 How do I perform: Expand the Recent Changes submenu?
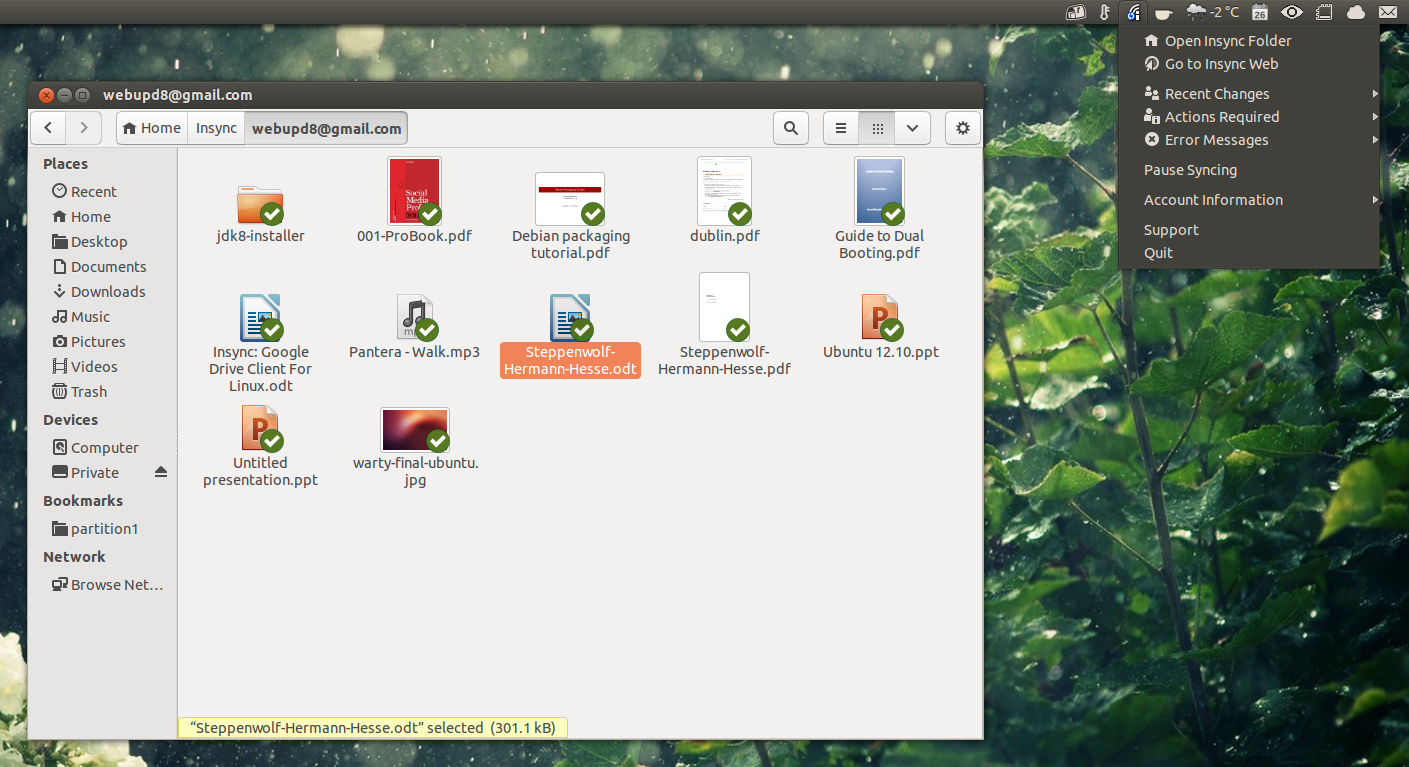[1217, 94]
